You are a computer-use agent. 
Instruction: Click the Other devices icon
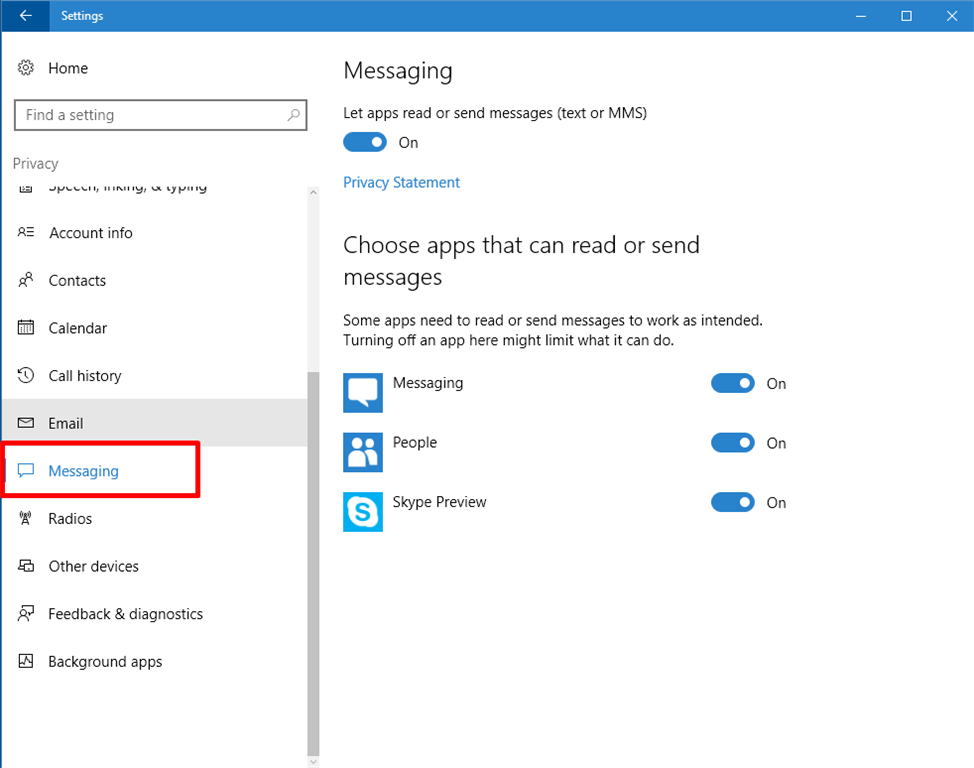pos(25,566)
